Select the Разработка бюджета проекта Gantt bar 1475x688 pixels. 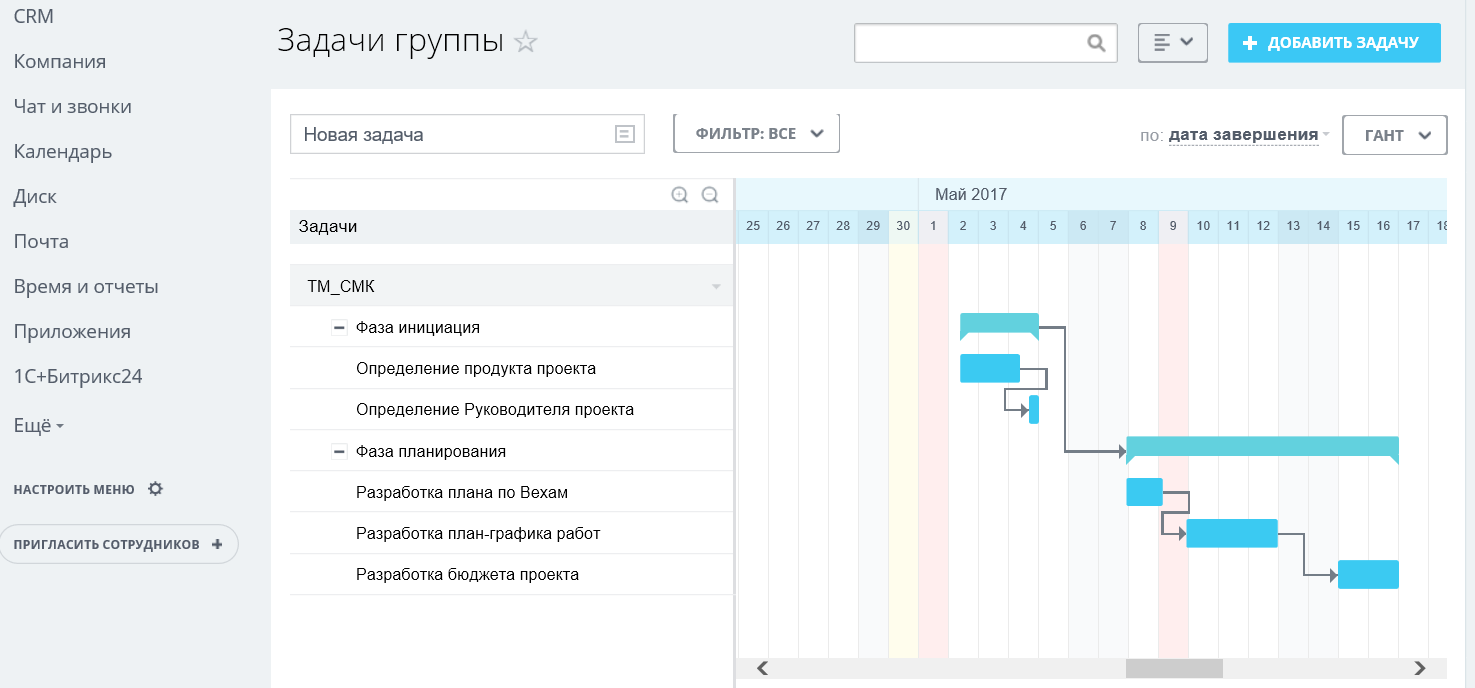(x=1367, y=574)
